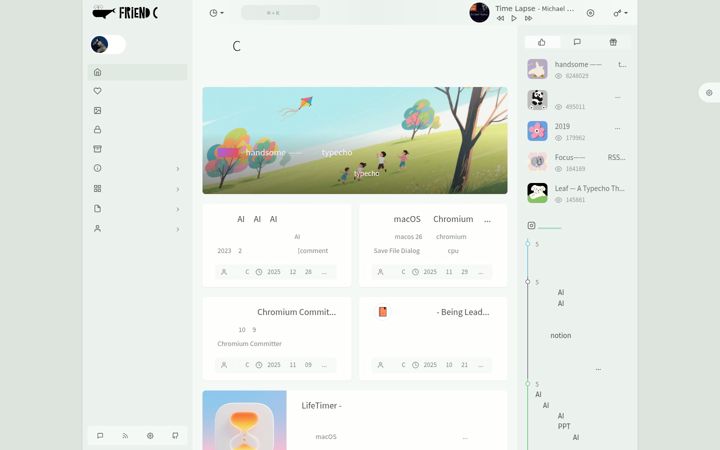Click author icon on 2025 12 26 post
Screen dimensions: 720x450
(224, 272)
